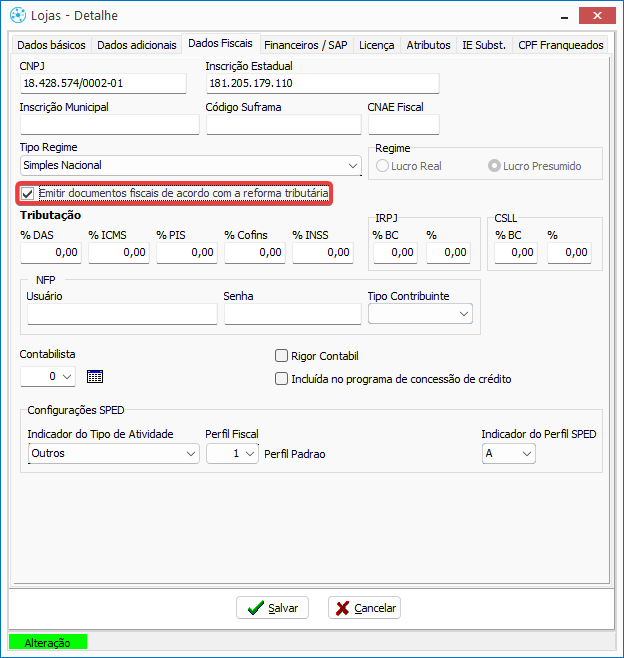Check Incluída no programa de concessão de crédito

pos(281,379)
